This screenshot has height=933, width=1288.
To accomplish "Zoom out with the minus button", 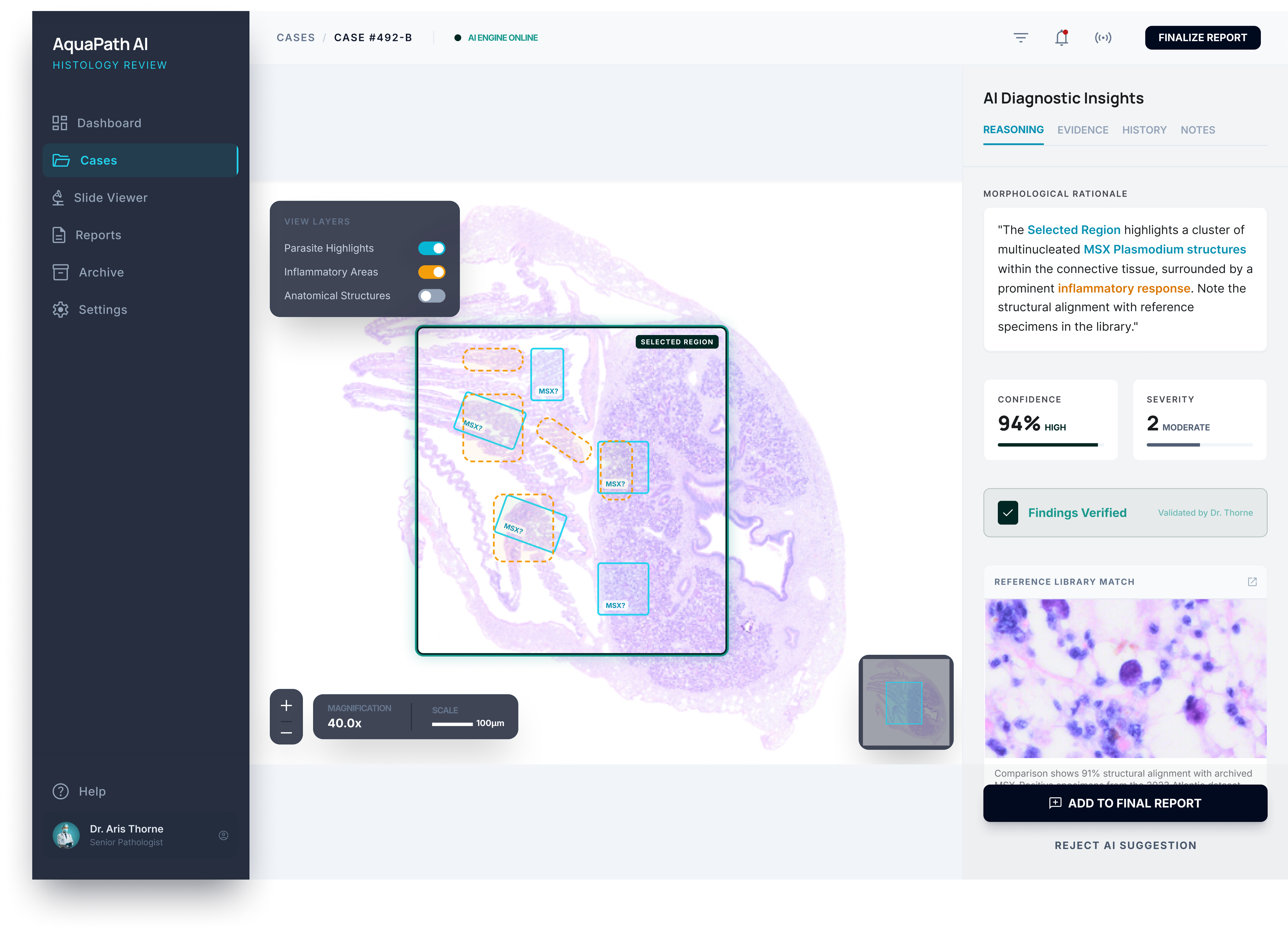I will (286, 733).
